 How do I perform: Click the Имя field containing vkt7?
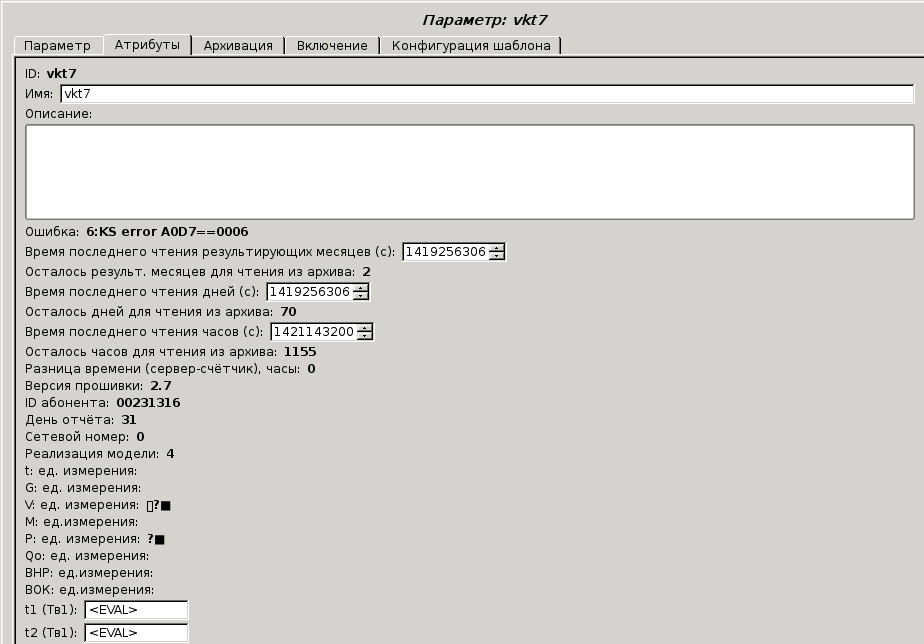tap(486, 94)
